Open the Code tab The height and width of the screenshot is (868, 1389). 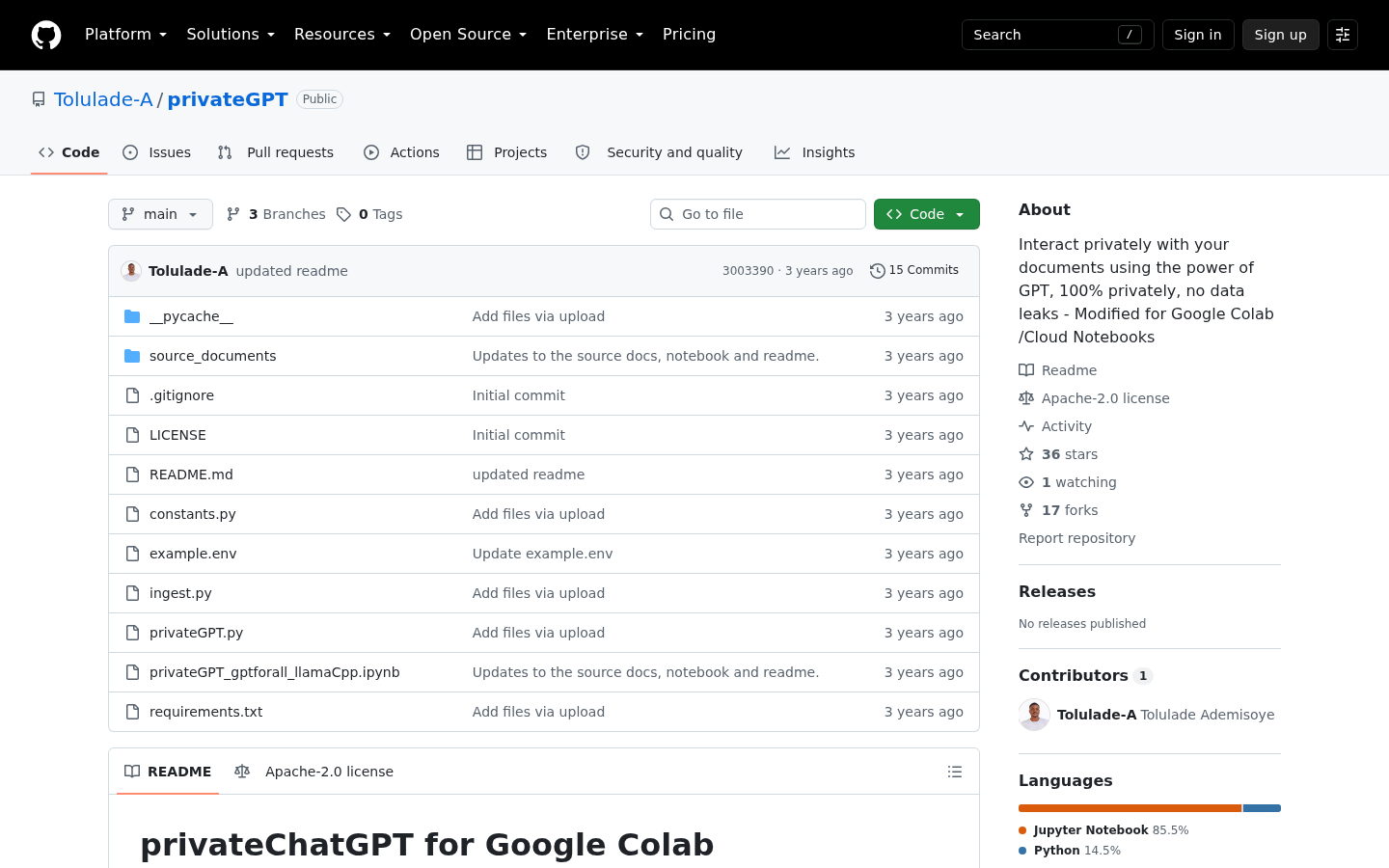(69, 152)
